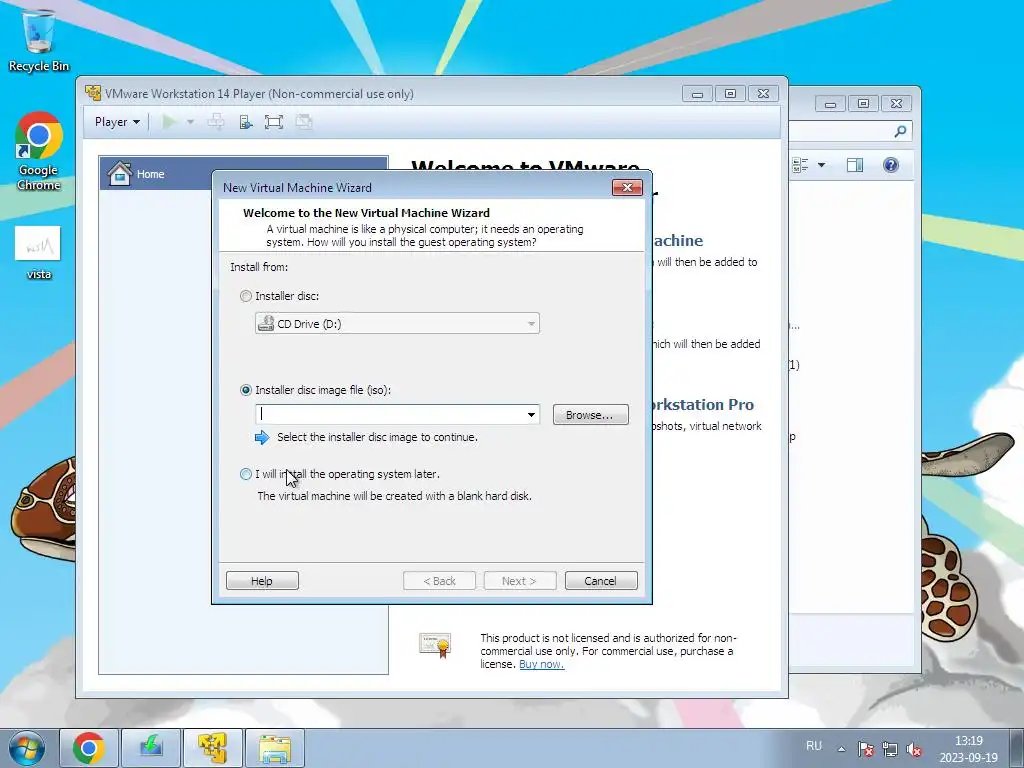Click the manage virtual machine settings icon
Image resolution: width=1024 pixels, height=768 pixels.
[x=246, y=121]
